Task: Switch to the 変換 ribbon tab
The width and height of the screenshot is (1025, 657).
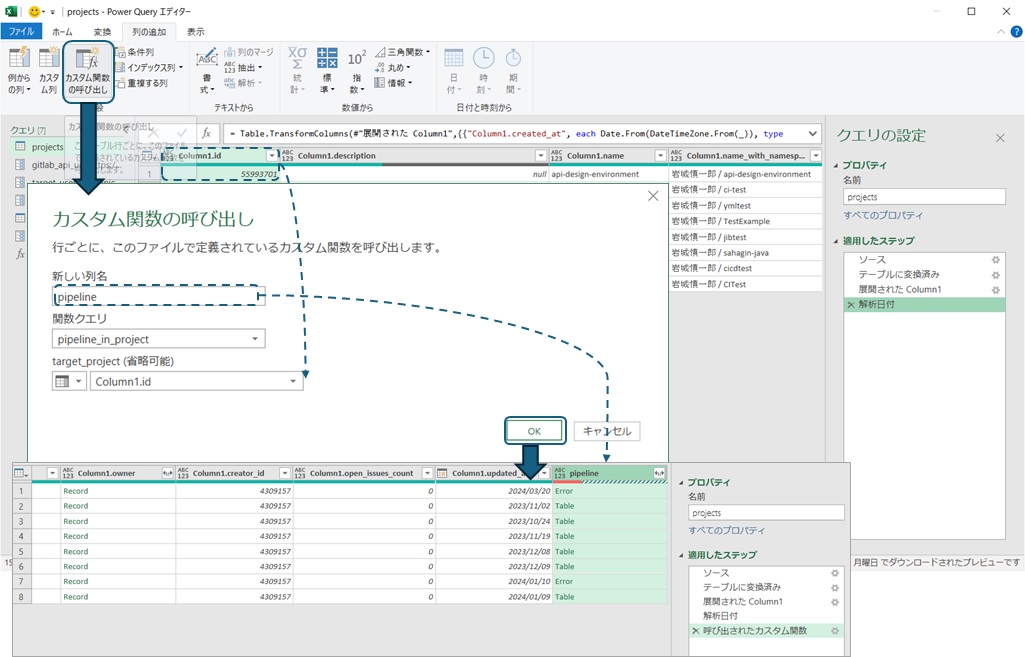Action: [102, 32]
